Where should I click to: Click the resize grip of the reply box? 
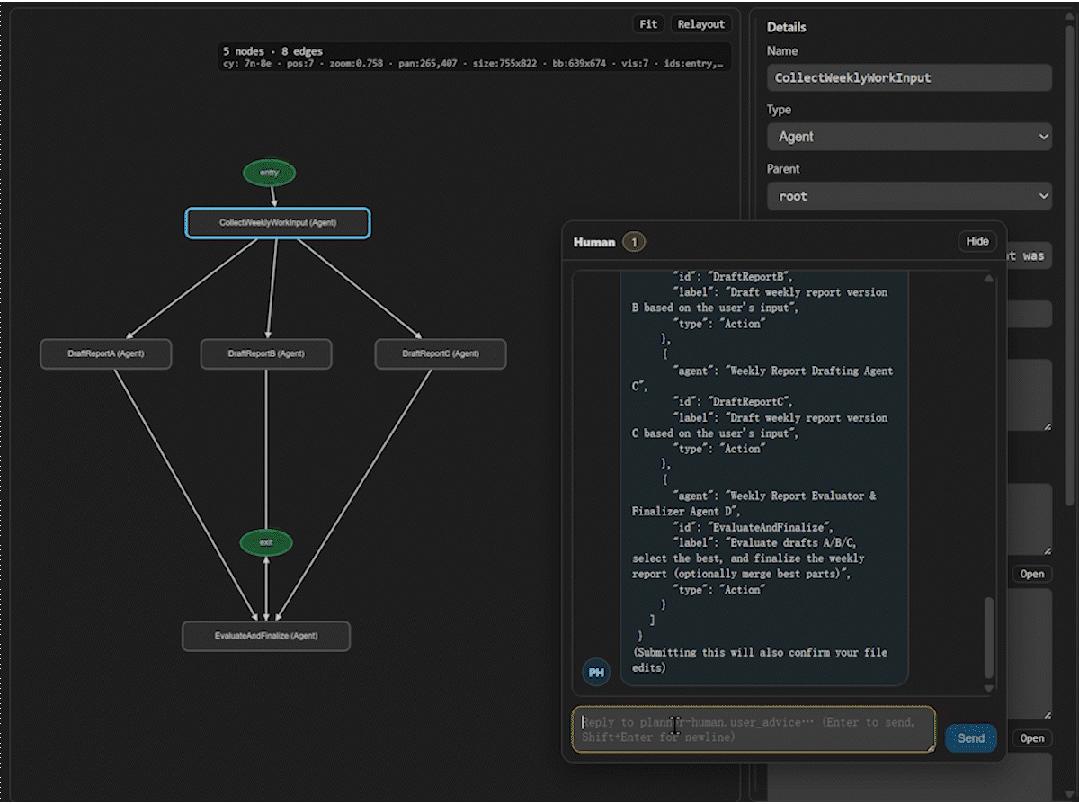(x=931, y=748)
